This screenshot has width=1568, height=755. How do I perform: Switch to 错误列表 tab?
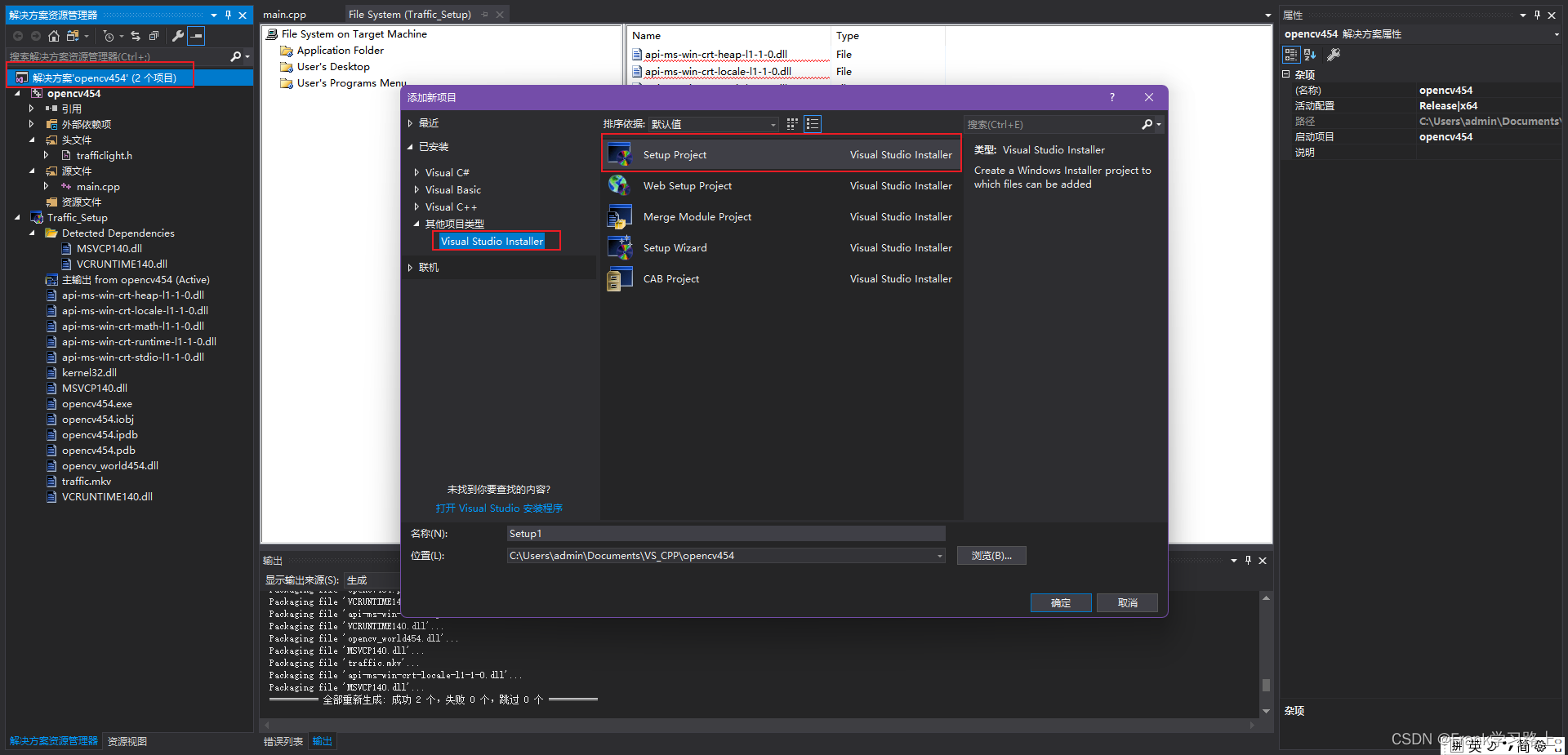coord(283,741)
